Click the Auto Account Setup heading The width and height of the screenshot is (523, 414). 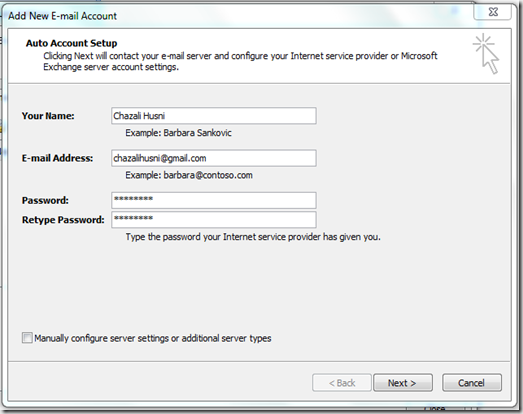click(x=71, y=43)
